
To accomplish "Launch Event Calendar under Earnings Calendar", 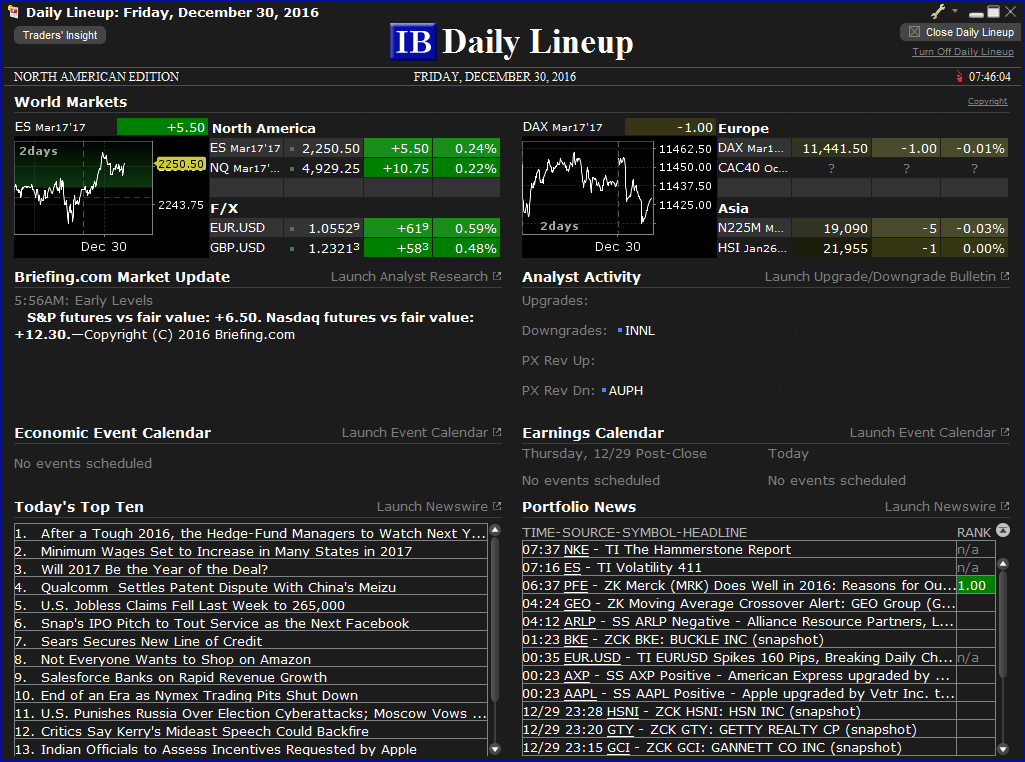I will click(922, 433).
